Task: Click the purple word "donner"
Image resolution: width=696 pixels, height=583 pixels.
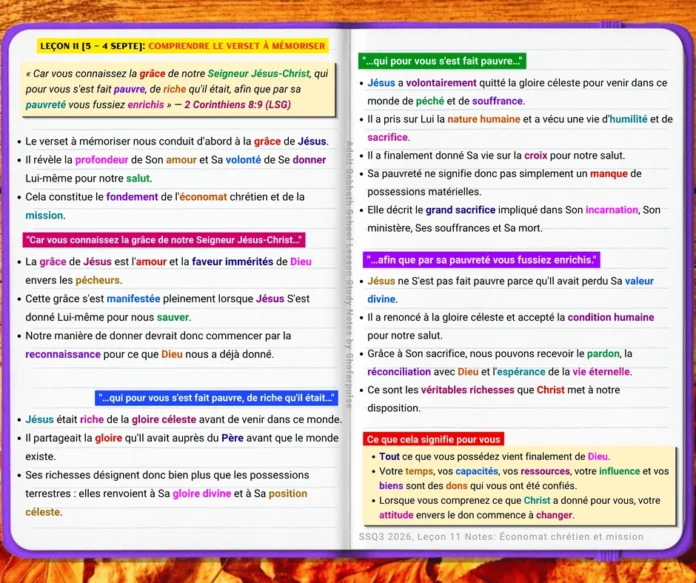Action: pyautogui.click(x=309, y=160)
